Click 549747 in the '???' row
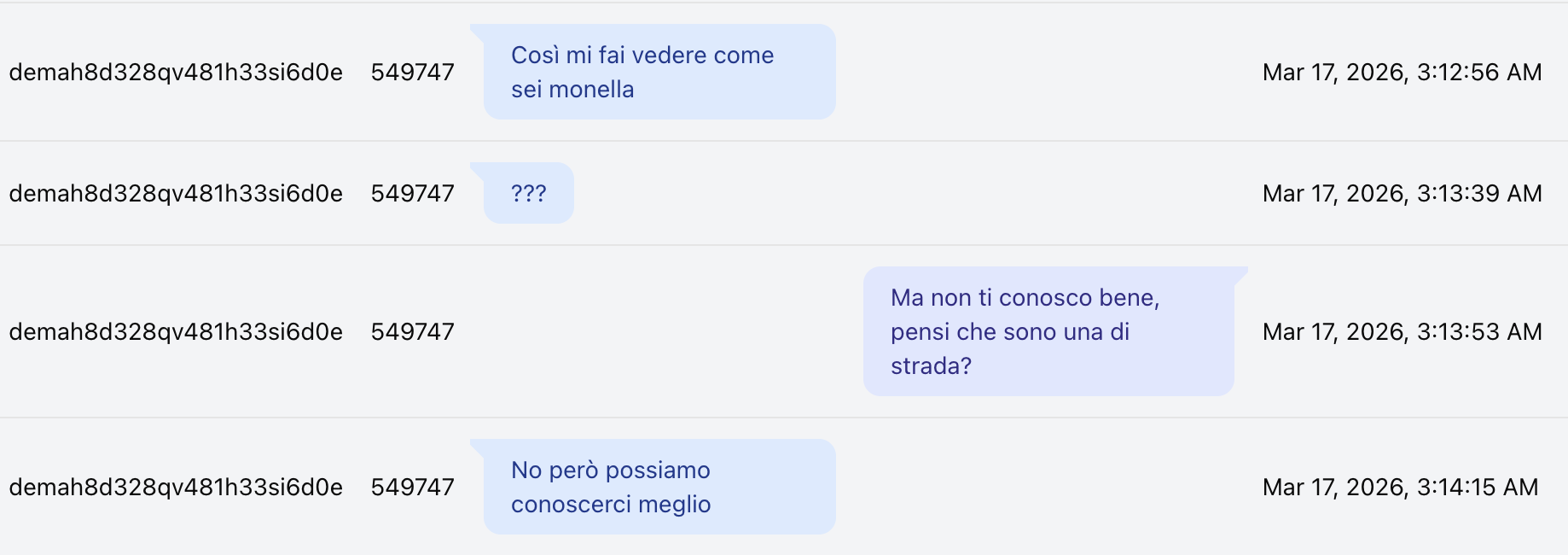This screenshot has width=1568, height=555. [412, 194]
